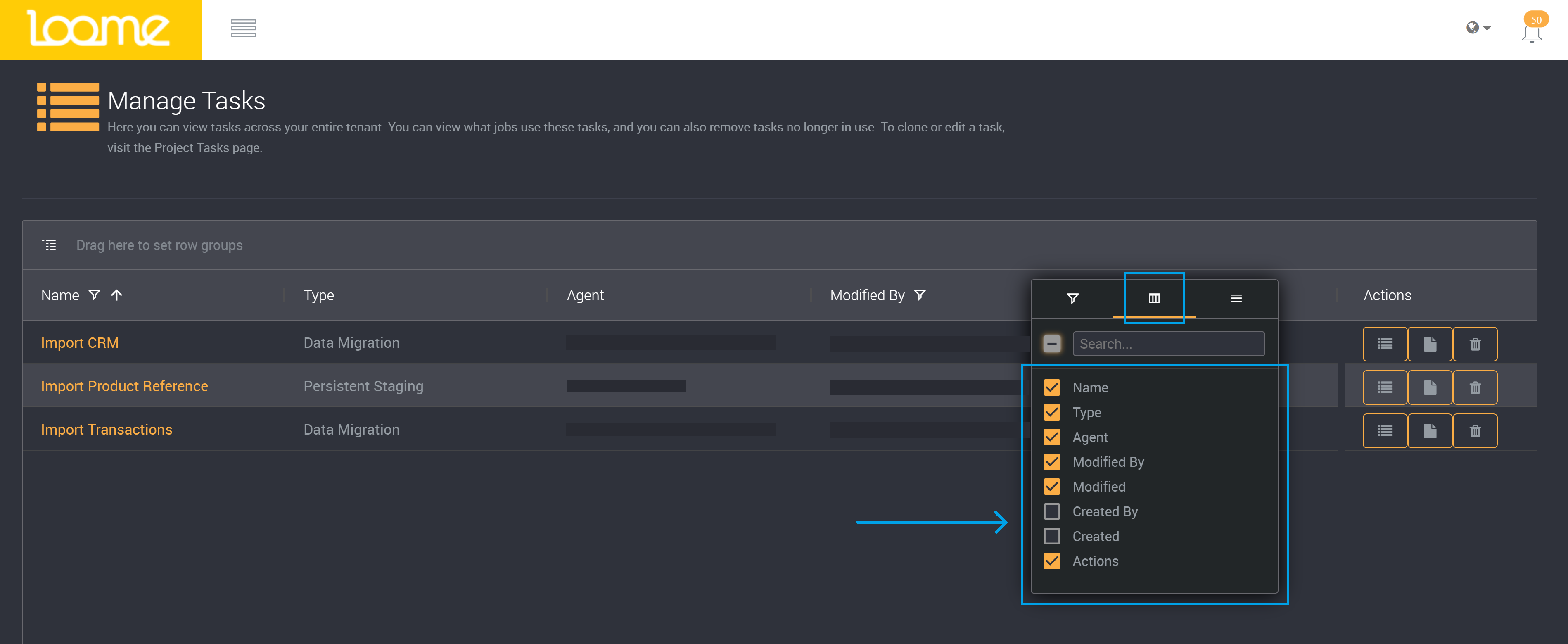View jobs list for Import CRM
1568x644 pixels.
pyautogui.click(x=1385, y=344)
